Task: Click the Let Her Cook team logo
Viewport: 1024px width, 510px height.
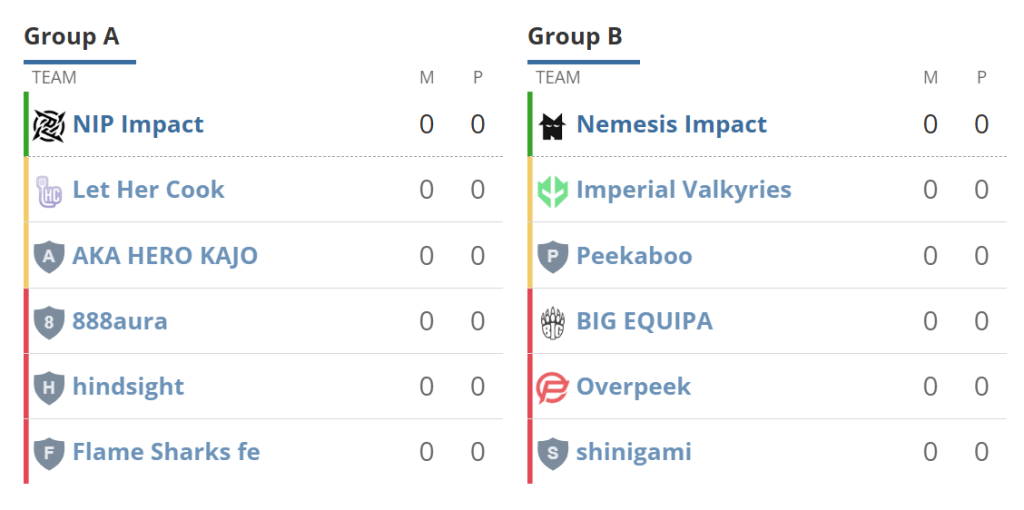Action: tap(48, 190)
